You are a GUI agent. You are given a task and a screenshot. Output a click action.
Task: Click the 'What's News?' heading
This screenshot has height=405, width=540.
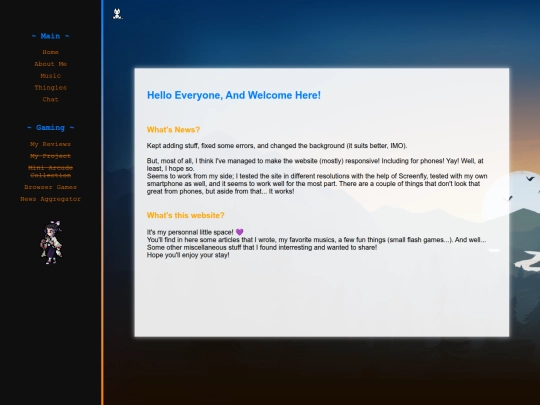pyautogui.click(x=173, y=129)
